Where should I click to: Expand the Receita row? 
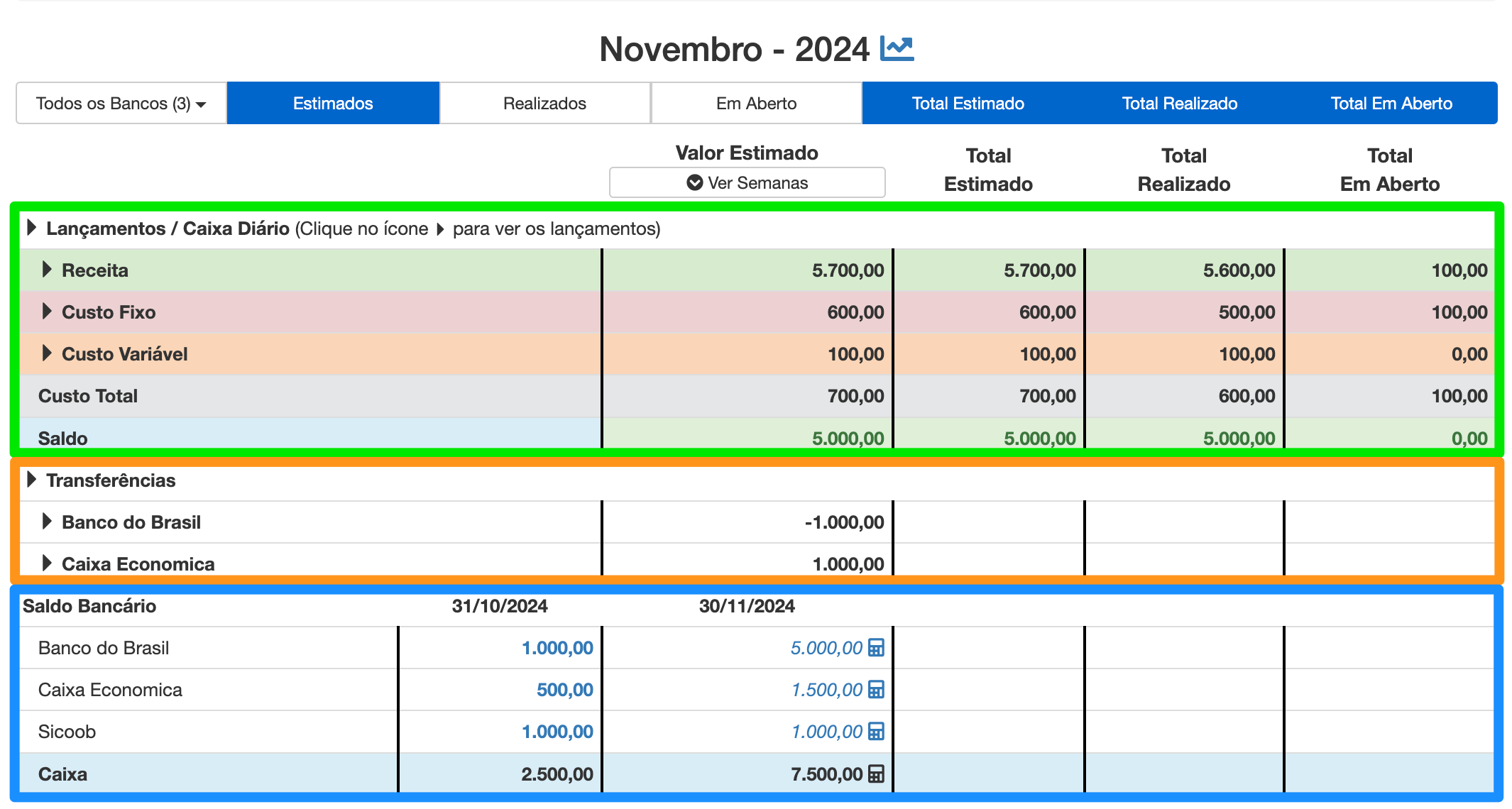coord(47,270)
